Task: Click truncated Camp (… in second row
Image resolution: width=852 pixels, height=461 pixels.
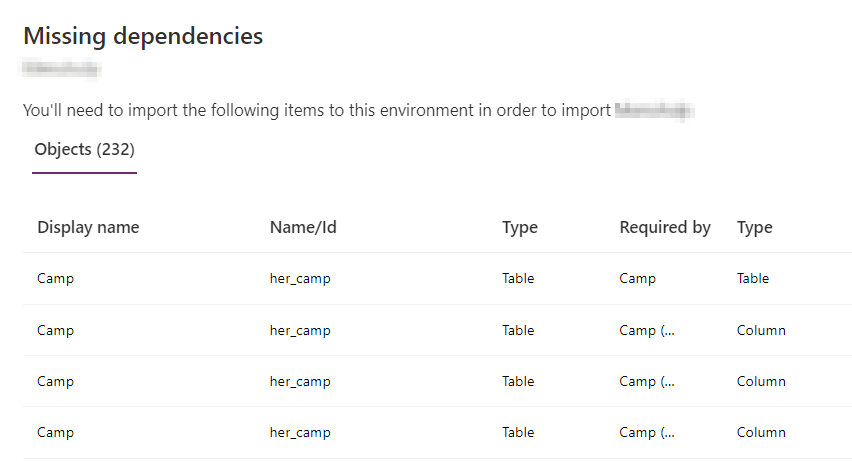Action: click(x=647, y=330)
